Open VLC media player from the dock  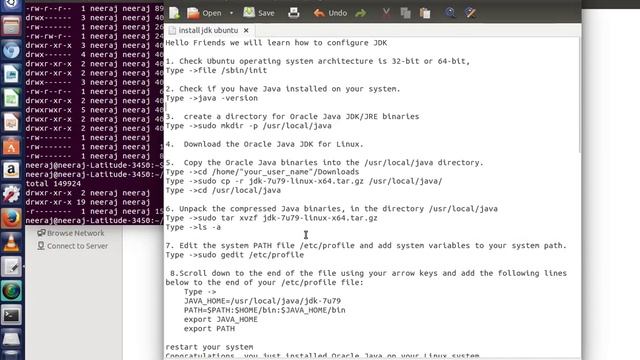[11, 242]
